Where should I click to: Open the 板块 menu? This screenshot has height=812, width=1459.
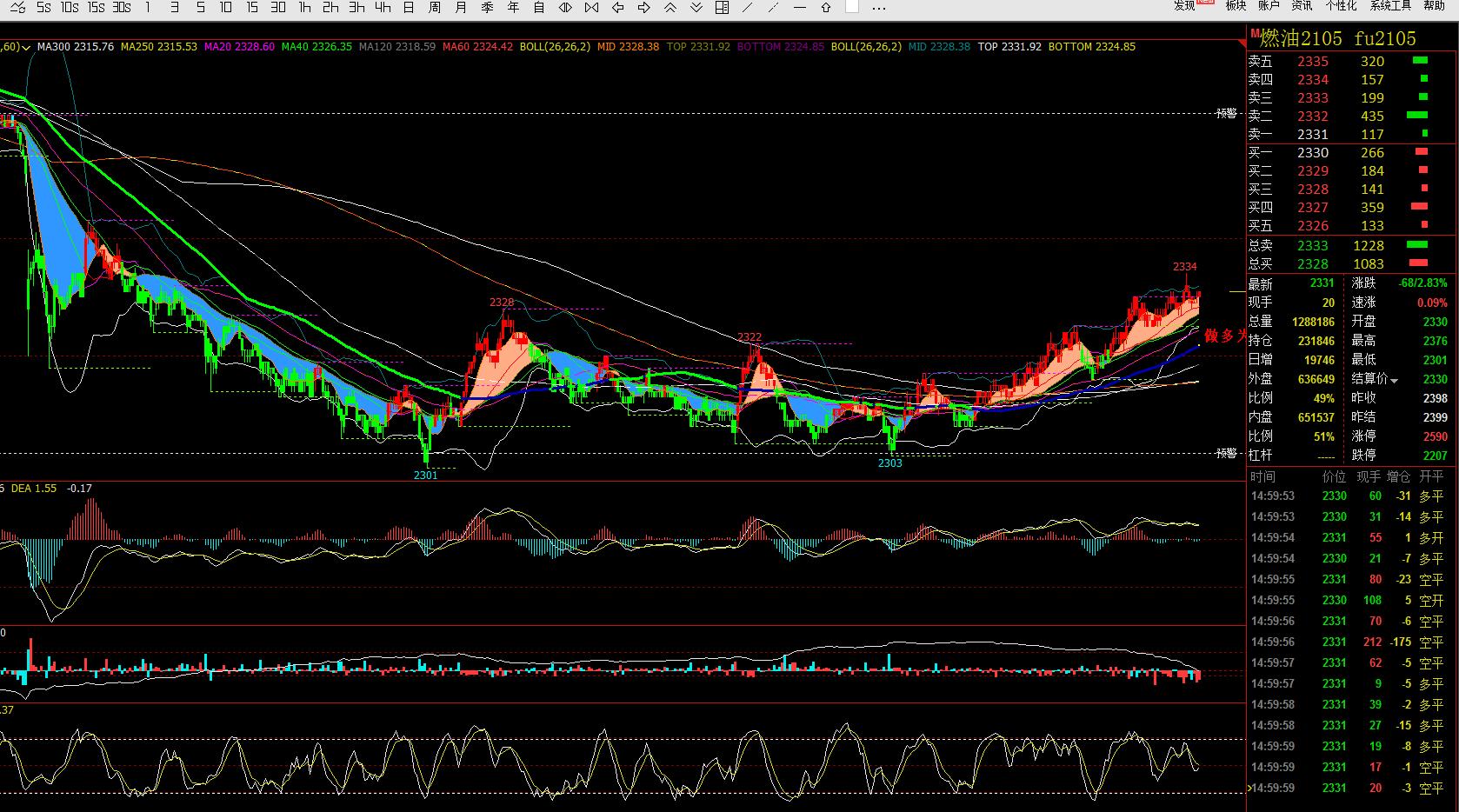tap(1236, 6)
